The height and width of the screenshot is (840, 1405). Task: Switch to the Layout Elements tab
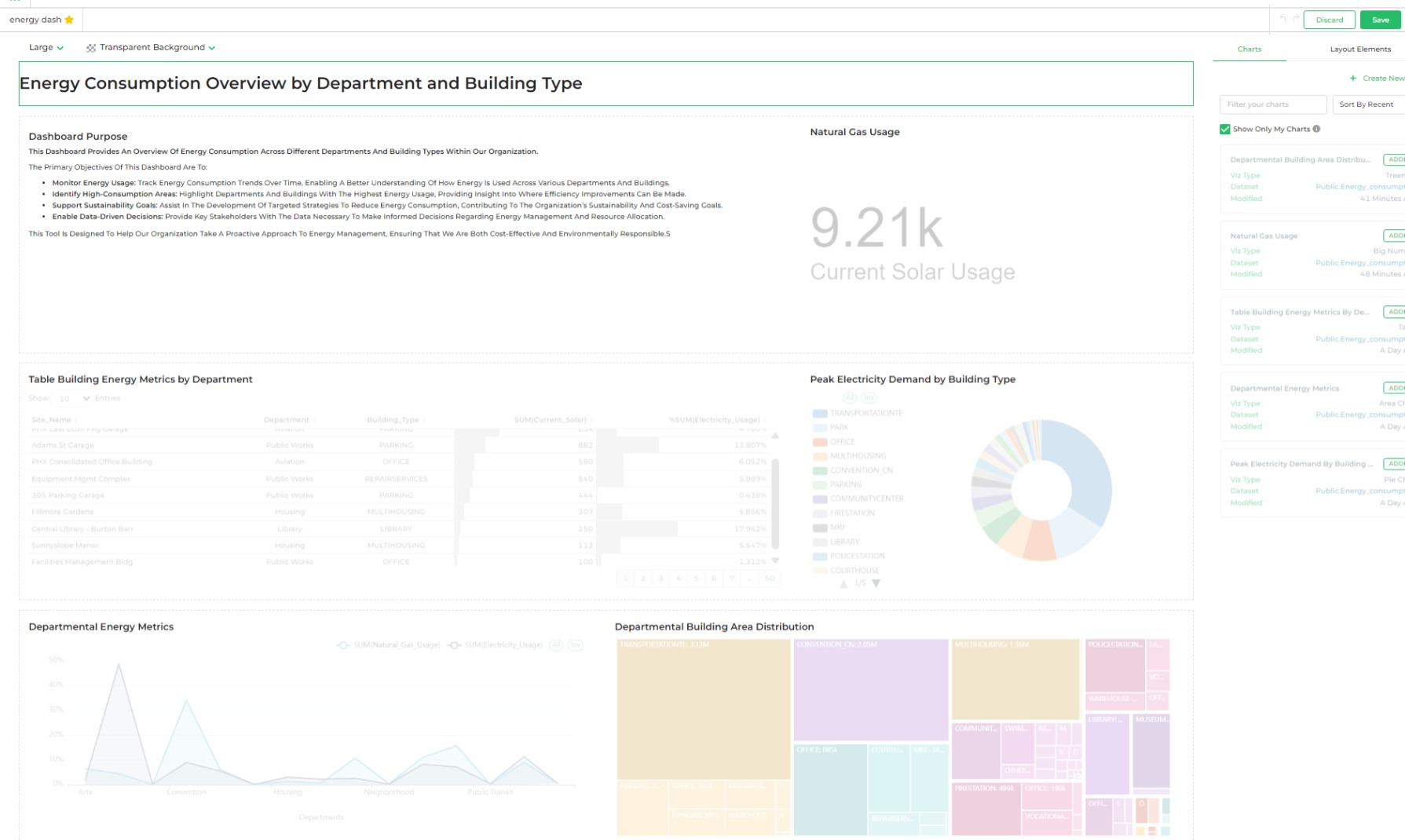(x=1360, y=49)
